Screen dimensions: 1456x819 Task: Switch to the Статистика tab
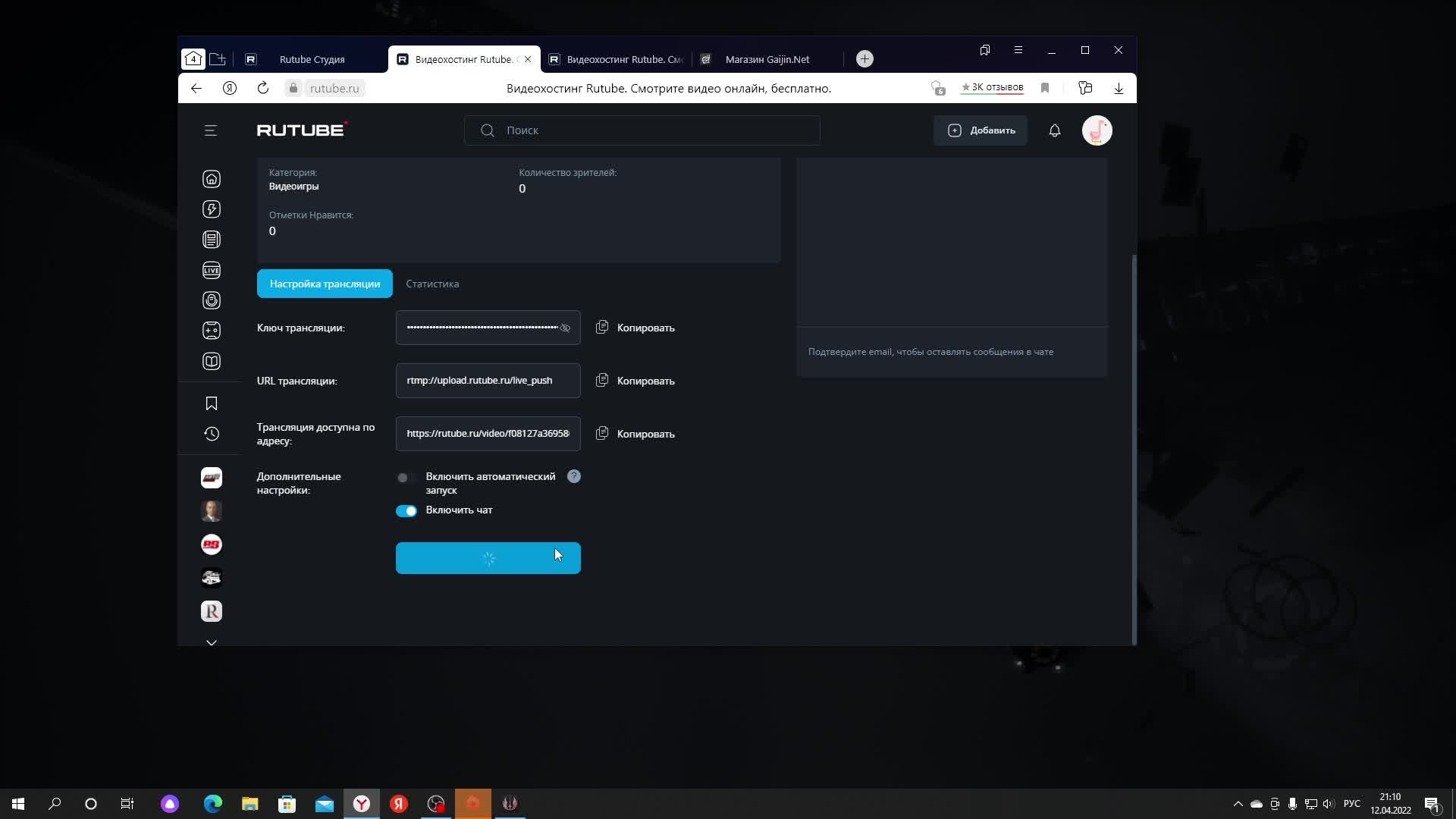tap(432, 284)
